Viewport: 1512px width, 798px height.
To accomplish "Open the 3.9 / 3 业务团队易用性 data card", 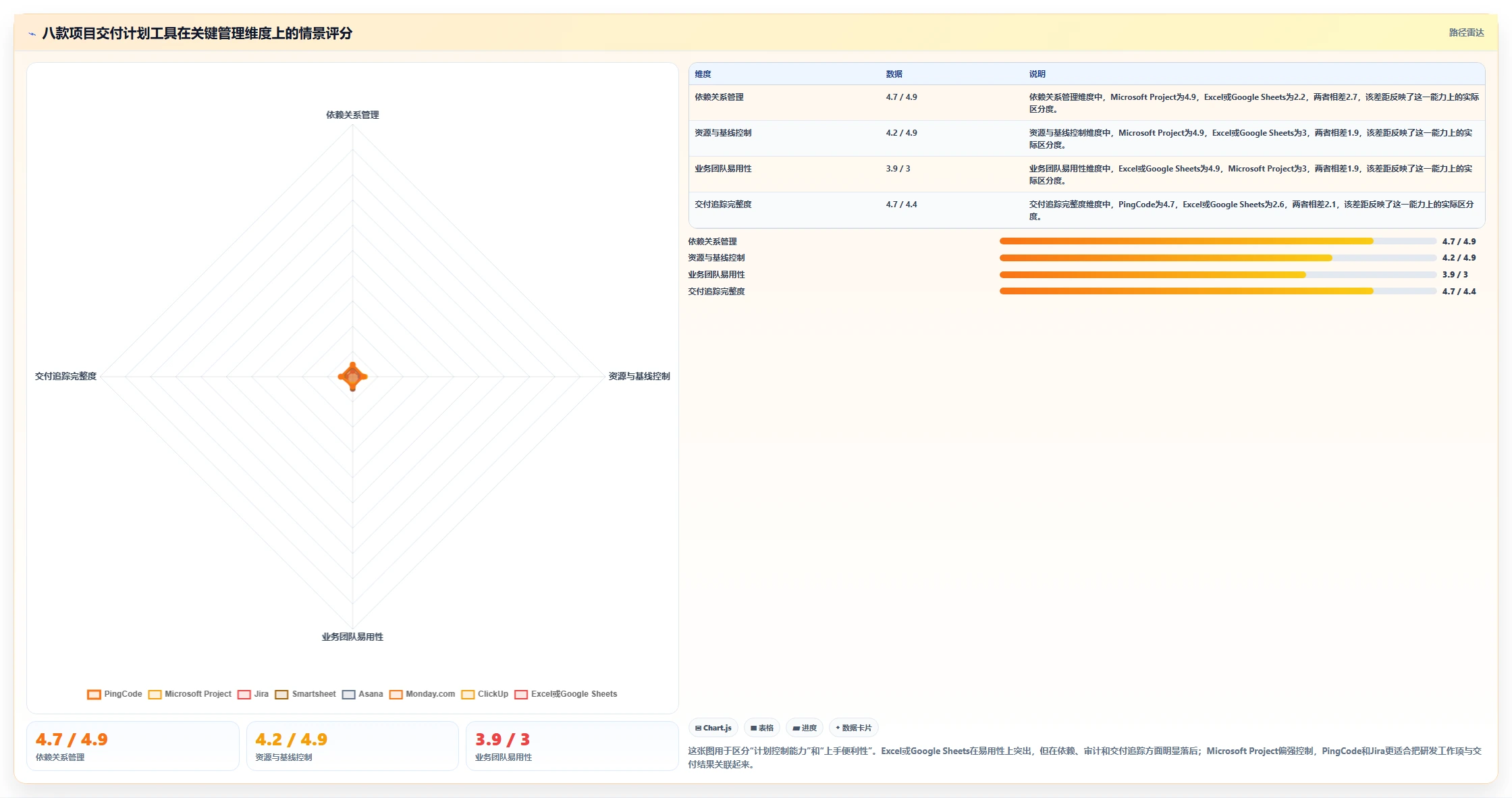I will pos(572,746).
